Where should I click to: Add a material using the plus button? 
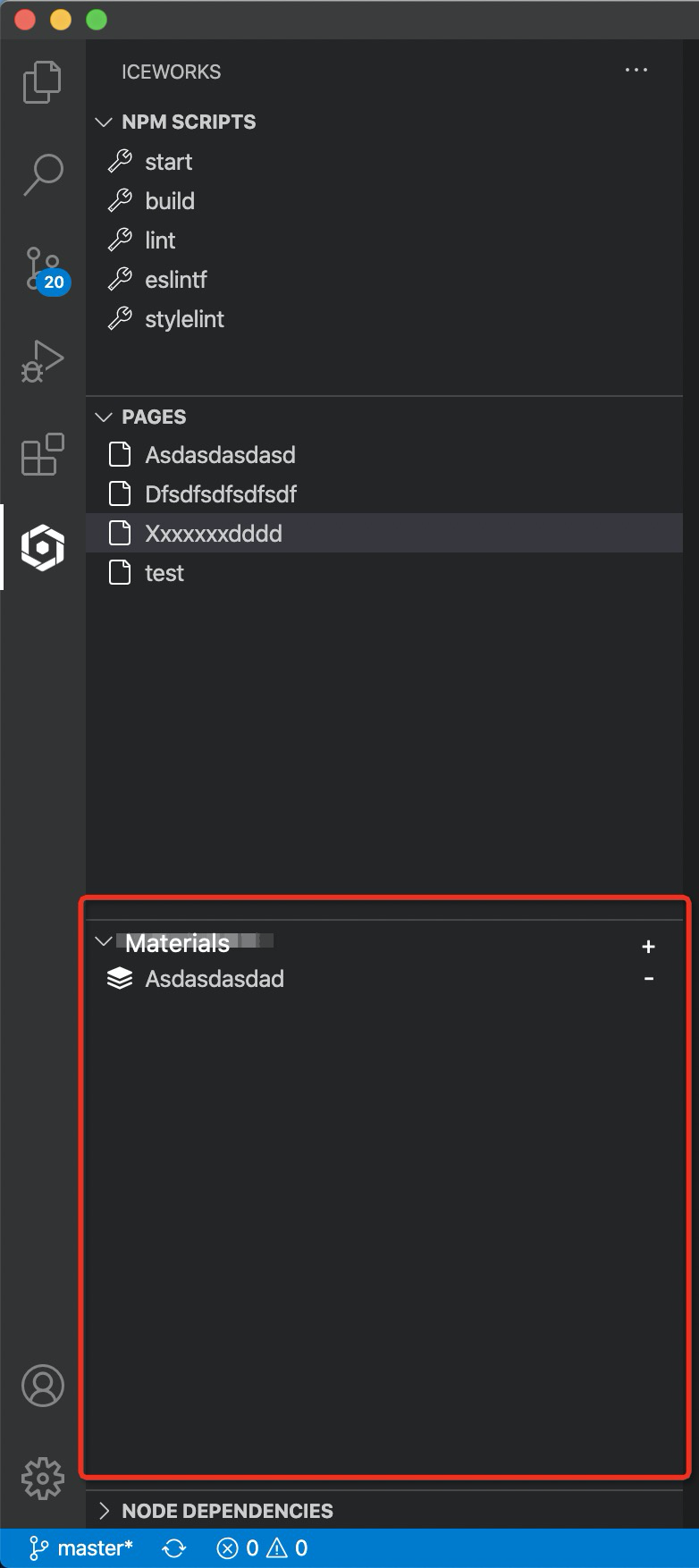(x=649, y=946)
